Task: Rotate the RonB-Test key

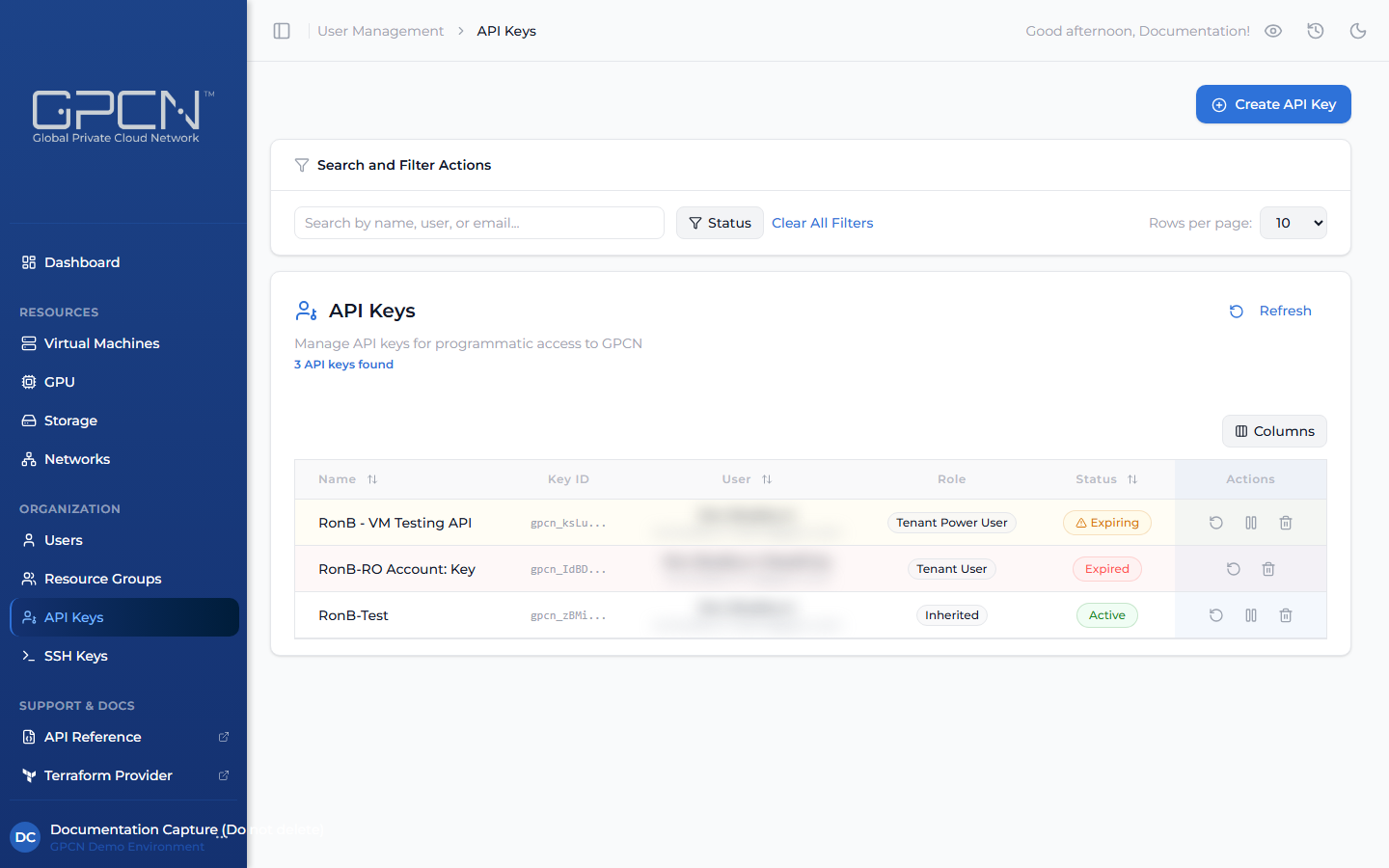Action: pyautogui.click(x=1216, y=615)
